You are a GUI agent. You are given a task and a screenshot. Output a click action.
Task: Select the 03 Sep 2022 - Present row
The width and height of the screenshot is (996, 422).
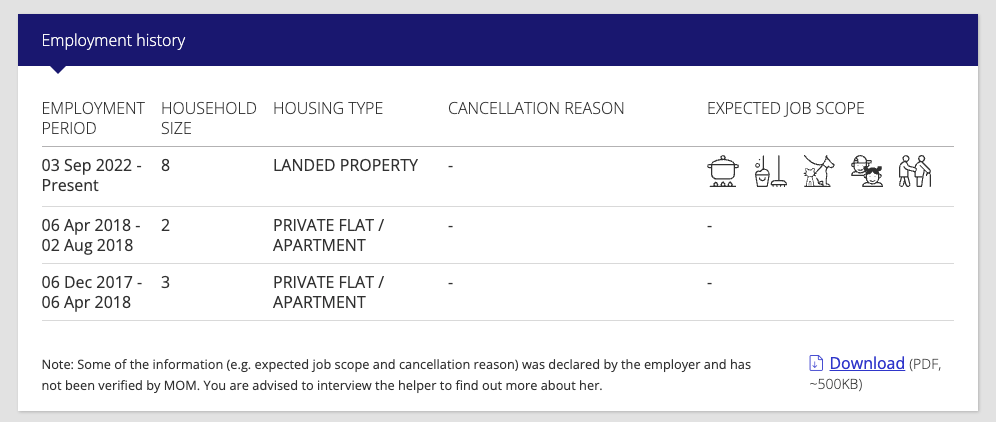pos(497,176)
